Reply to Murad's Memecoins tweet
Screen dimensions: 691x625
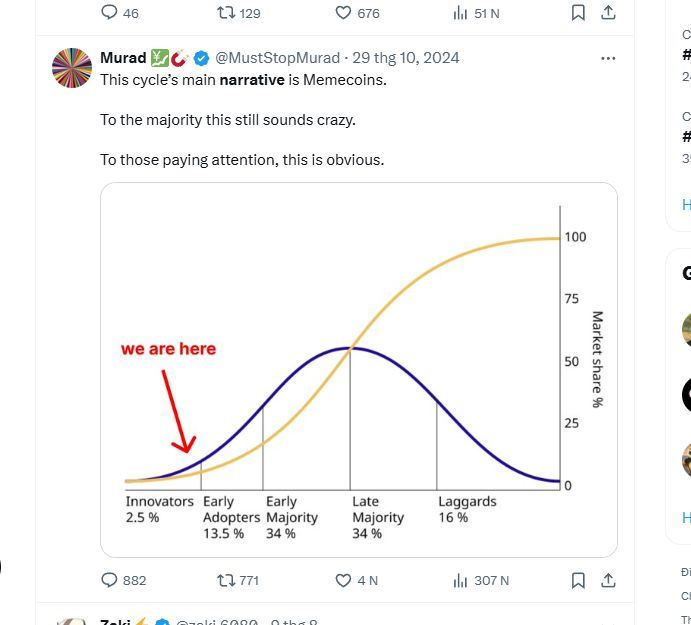(110, 580)
